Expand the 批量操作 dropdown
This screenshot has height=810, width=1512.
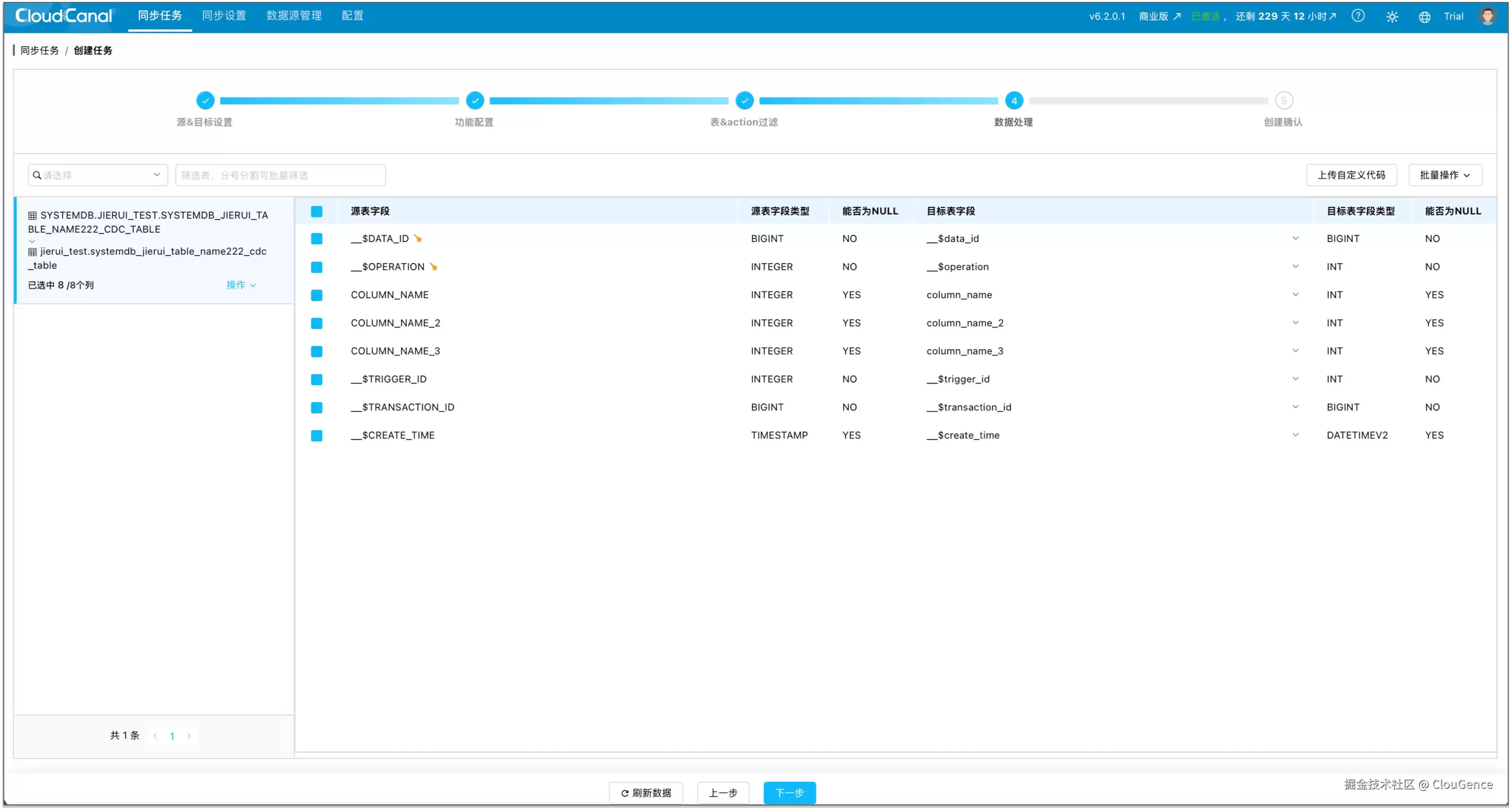(x=1444, y=175)
